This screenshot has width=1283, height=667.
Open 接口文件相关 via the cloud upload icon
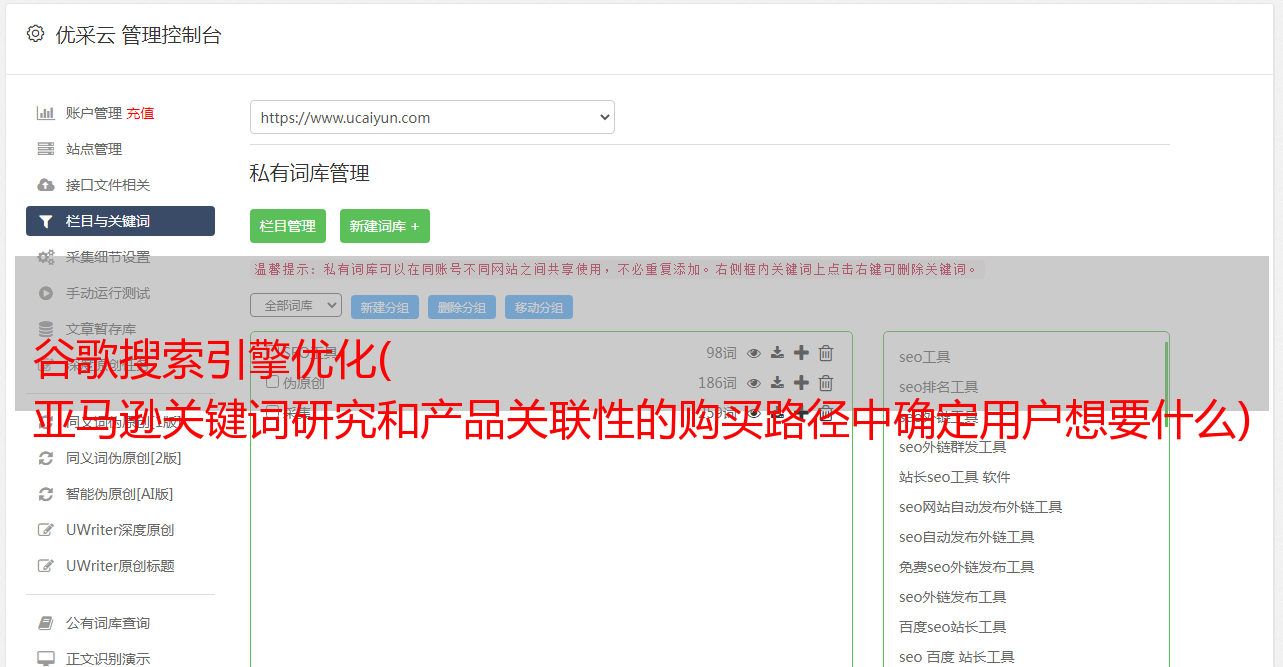(x=45, y=185)
